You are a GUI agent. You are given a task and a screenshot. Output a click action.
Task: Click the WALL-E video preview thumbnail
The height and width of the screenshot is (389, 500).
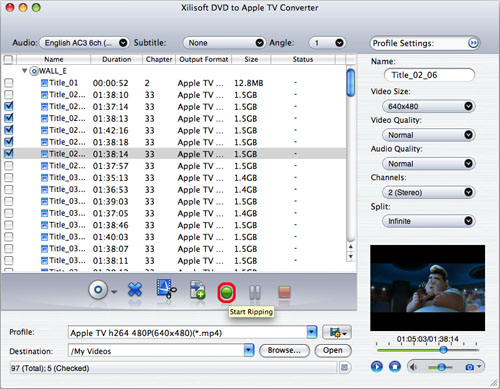pos(427,288)
